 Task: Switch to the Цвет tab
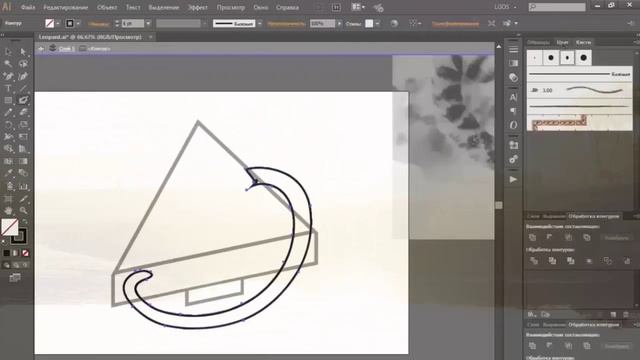pyautogui.click(x=562, y=42)
